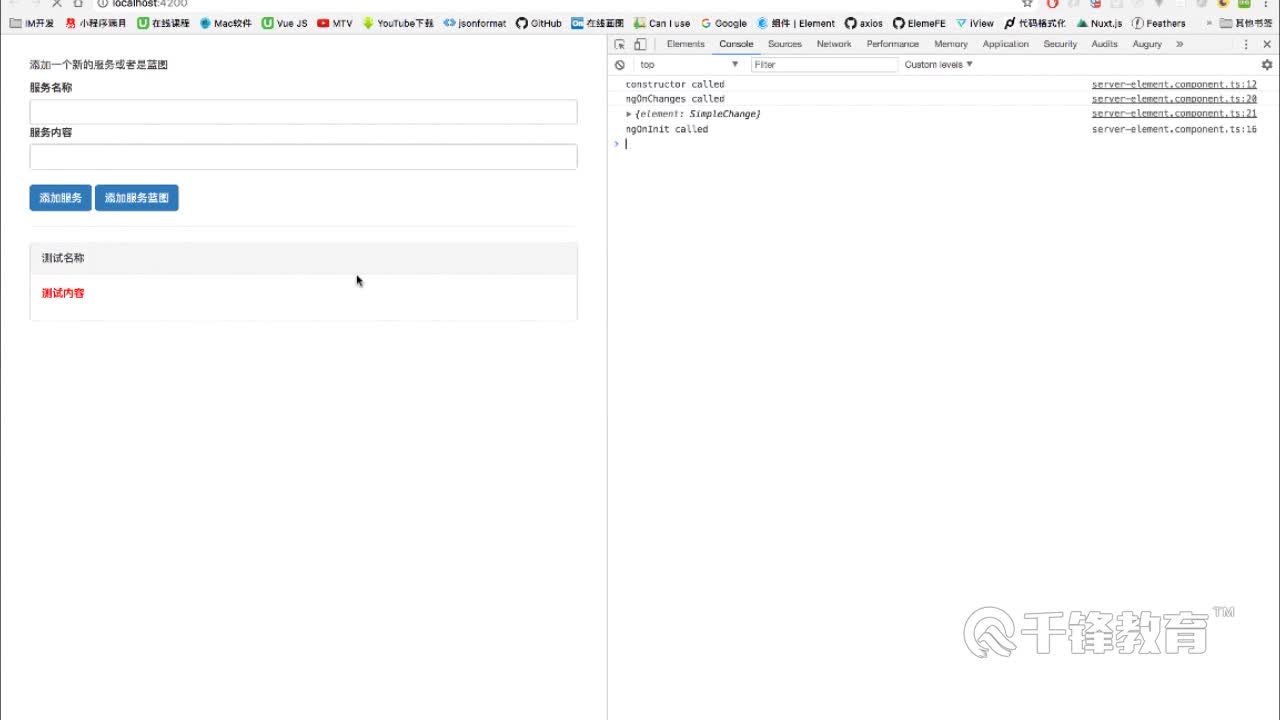1280x720 pixels.
Task: Click the 服务名称 input field
Action: pyautogui.click(x=303, y=112)
